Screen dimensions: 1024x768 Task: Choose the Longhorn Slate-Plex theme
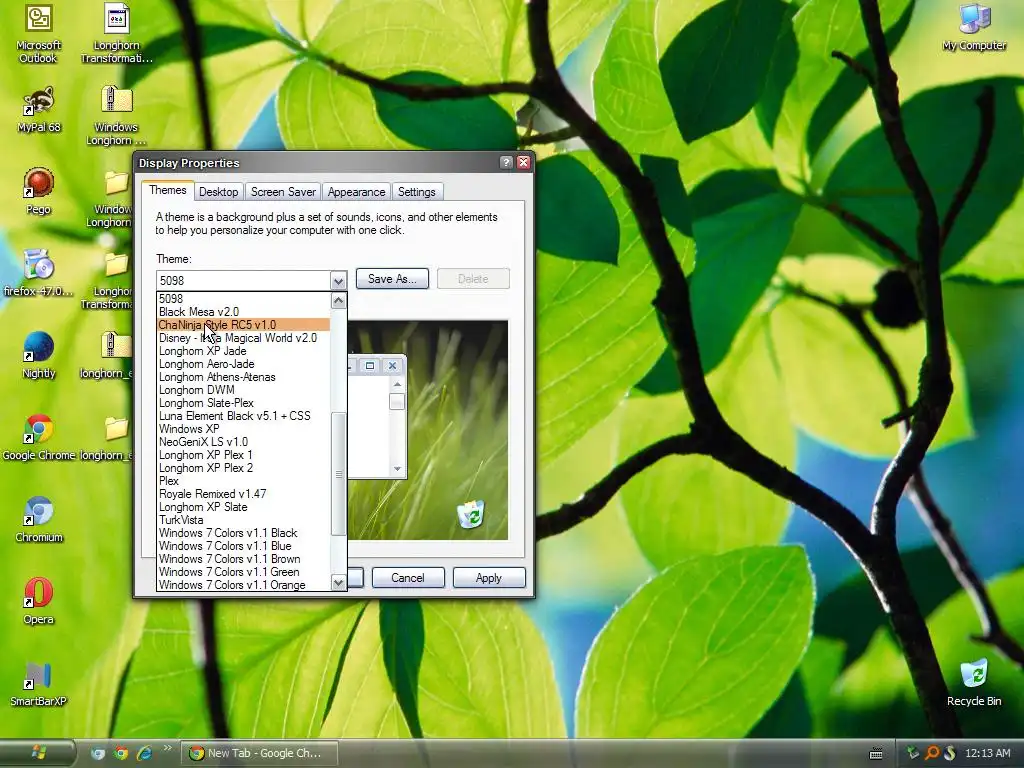tap(244, 403)
